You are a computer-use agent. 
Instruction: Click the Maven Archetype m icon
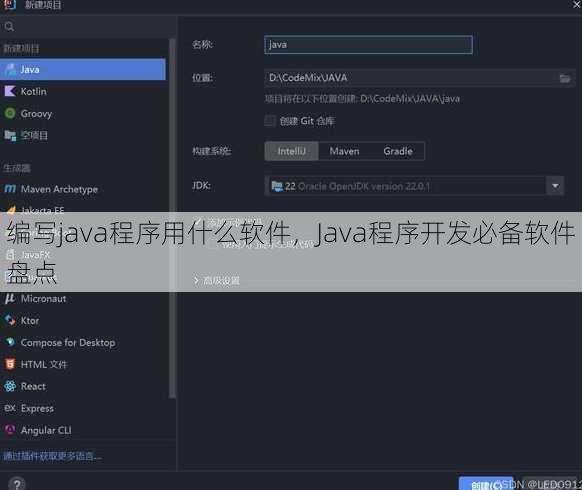pos(10,189)
